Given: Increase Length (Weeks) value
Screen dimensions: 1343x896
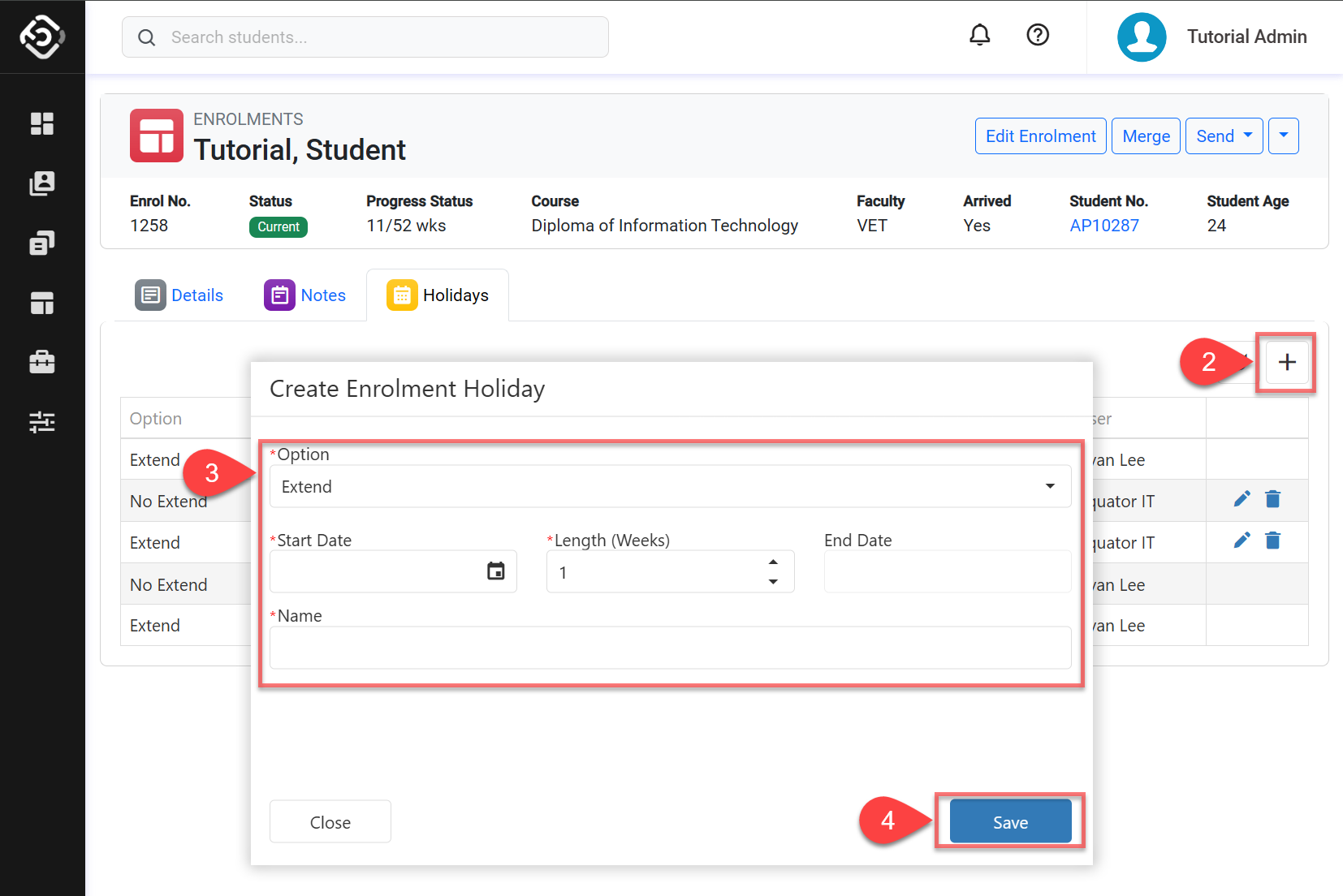Looking at the screenshot, I should [x=773, y=562].
